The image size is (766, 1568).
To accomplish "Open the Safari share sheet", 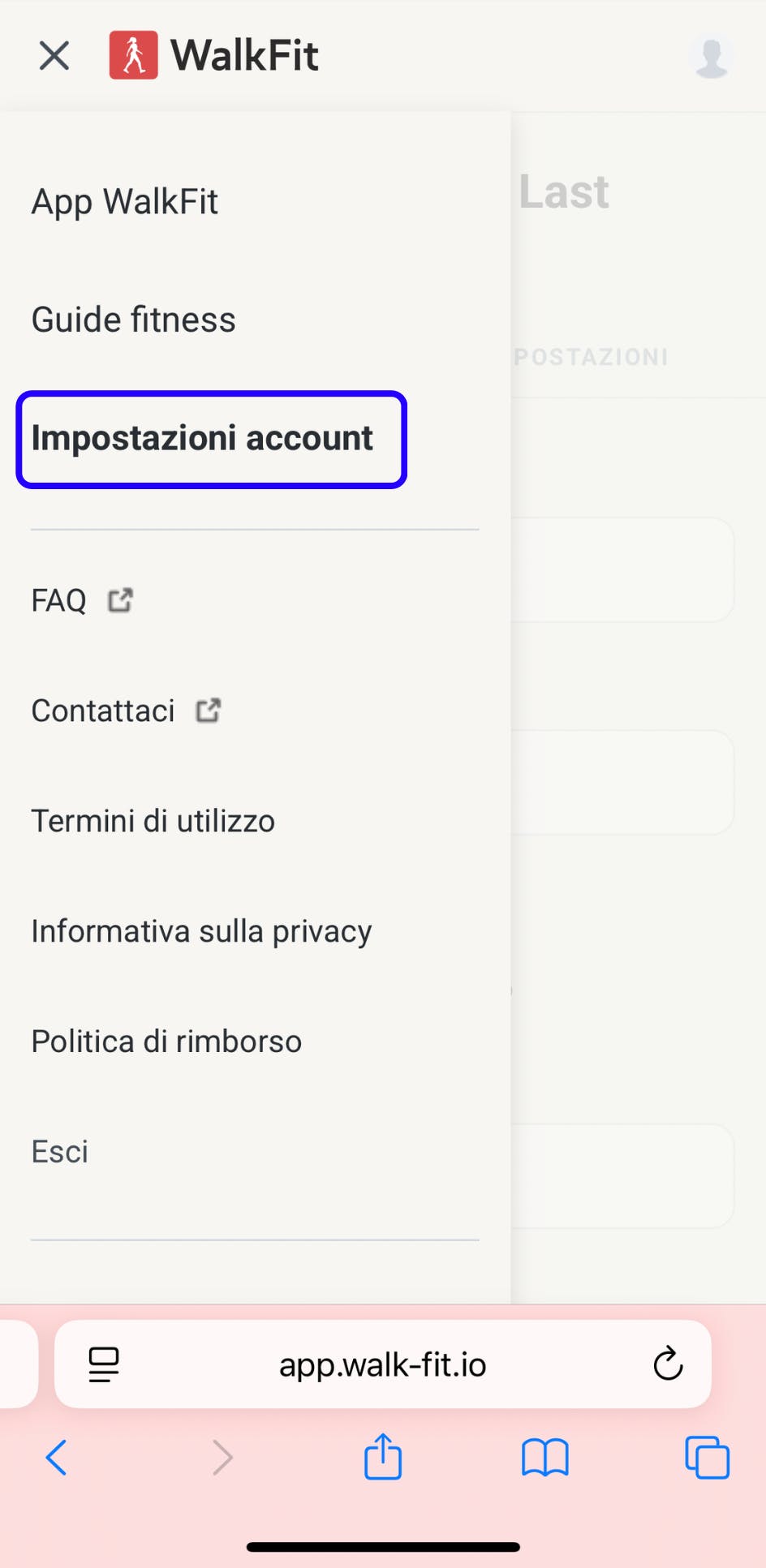I will coord(383,1457).
